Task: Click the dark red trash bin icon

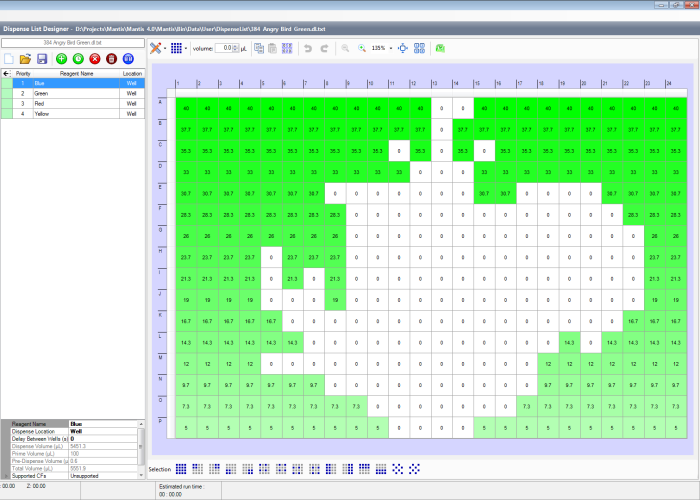Action: [x=111, y=59]
